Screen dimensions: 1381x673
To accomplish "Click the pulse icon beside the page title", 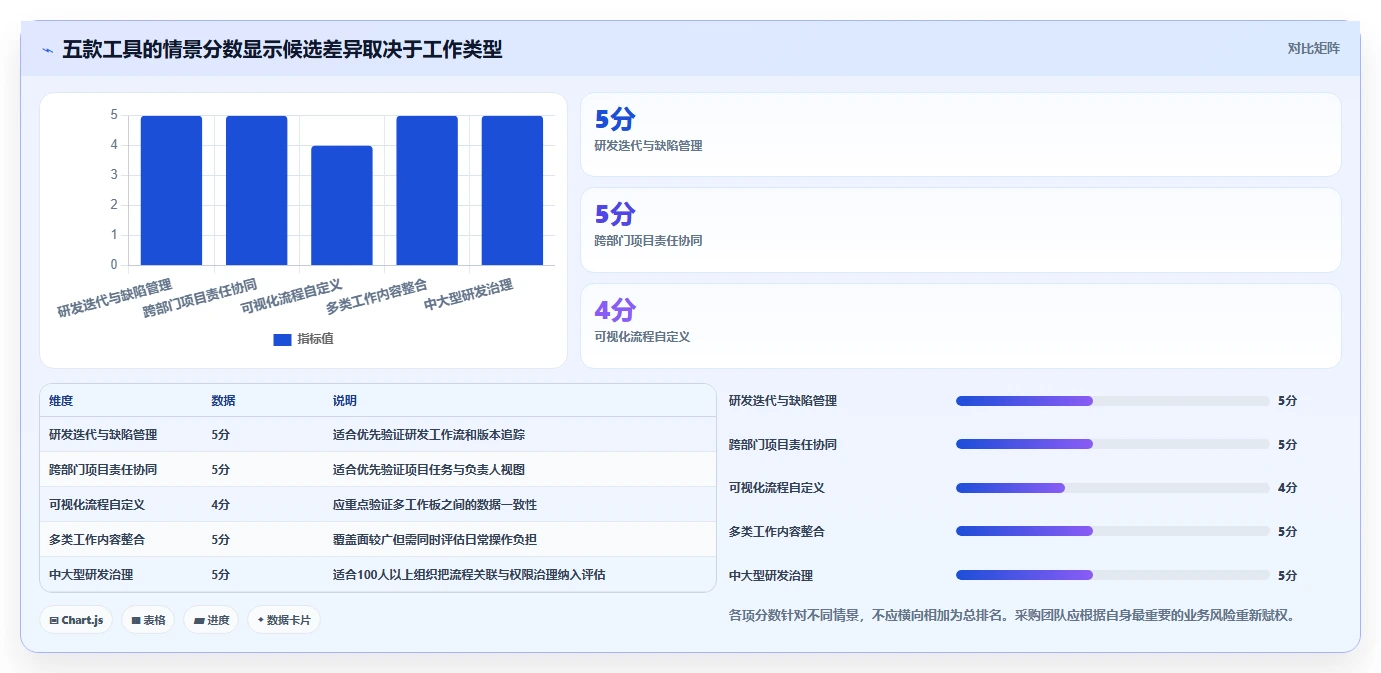I will [47, 50].
